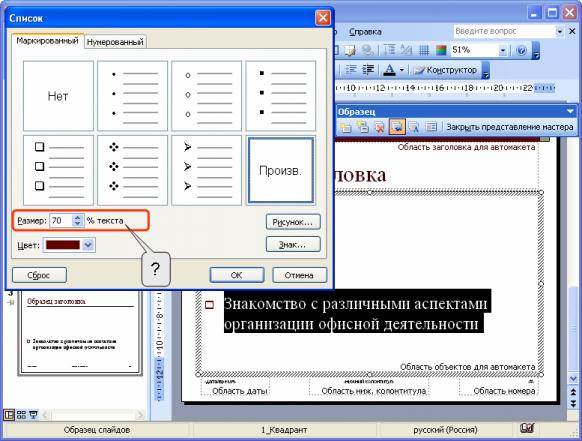Click the rename master icon
582x441 pixels.
coord(413,127)
